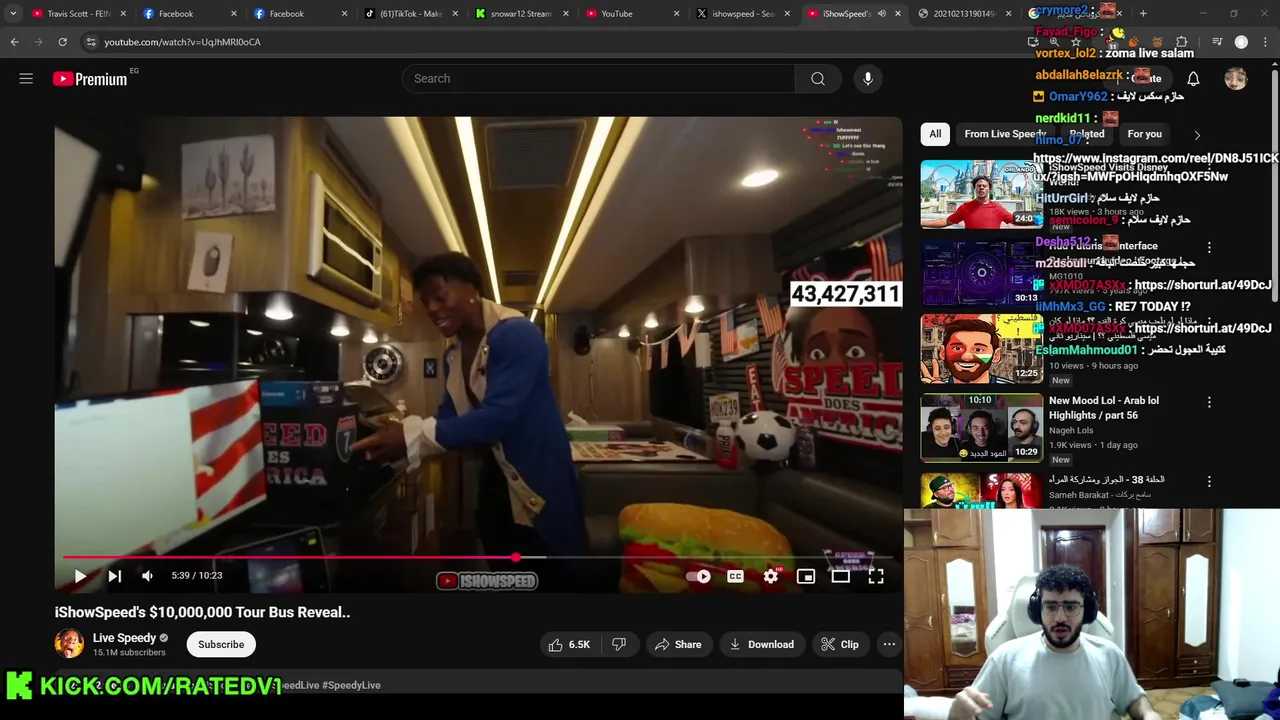Focus the YouTube search field
Screen dimensions: 1280x720
click(x=598, y=79)
